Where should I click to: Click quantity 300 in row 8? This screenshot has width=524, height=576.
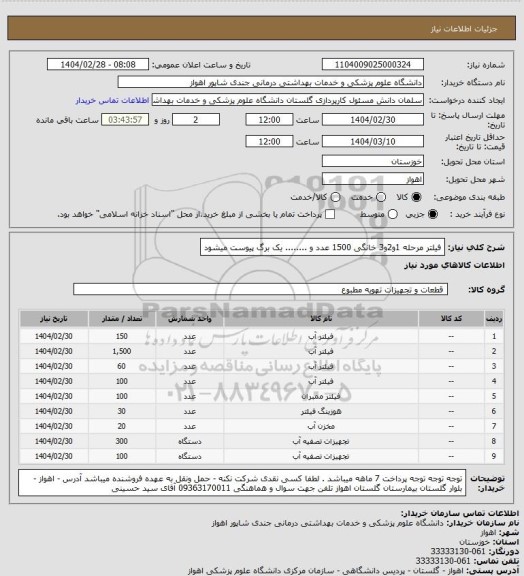122,442
